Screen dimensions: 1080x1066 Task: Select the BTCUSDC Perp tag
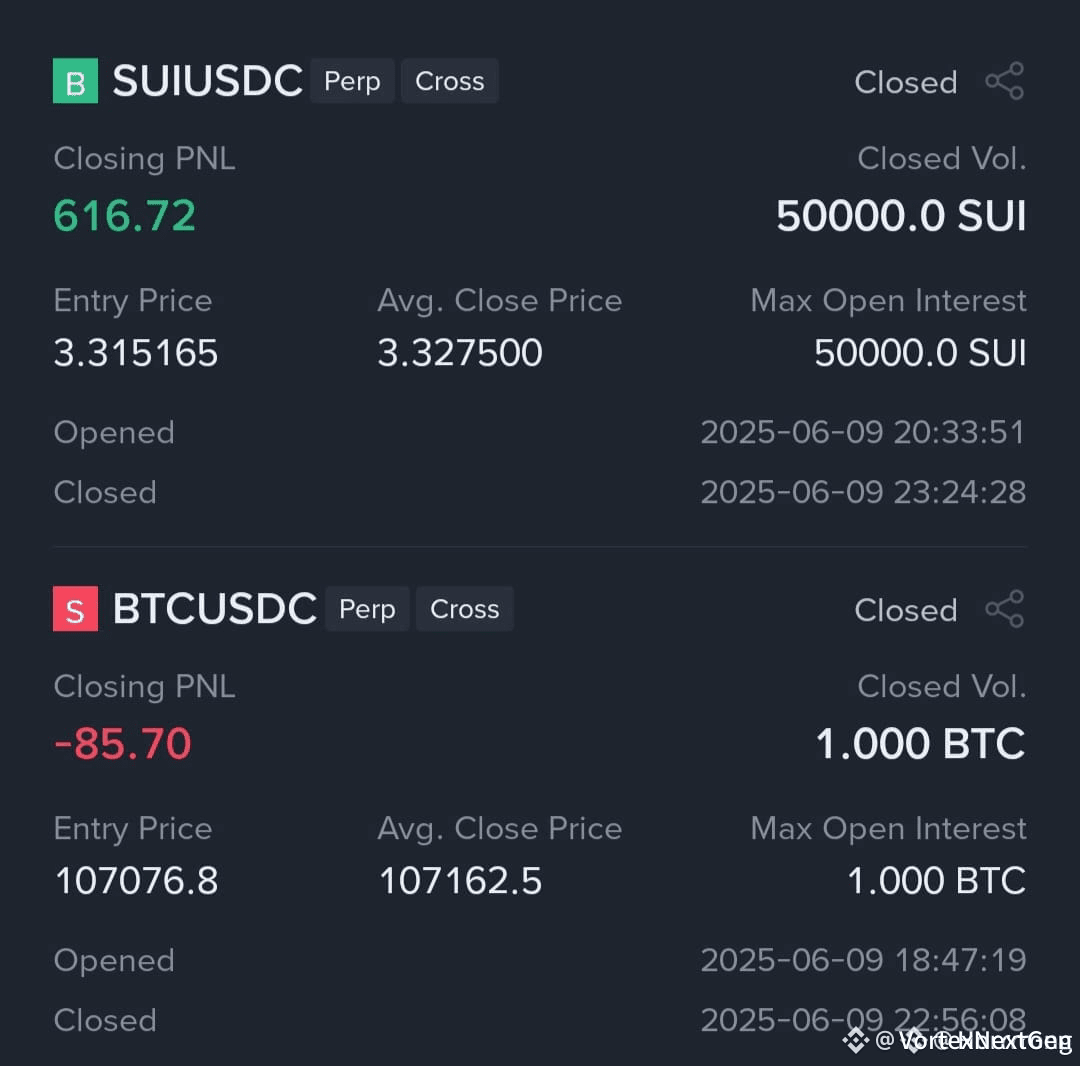tap(367, 609)
